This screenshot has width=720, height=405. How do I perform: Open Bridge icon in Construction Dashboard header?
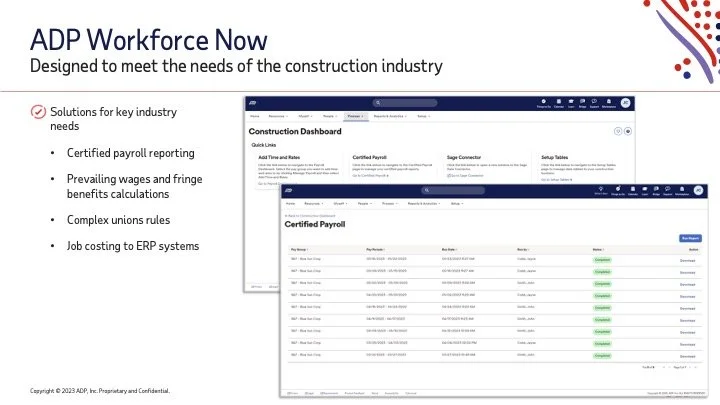tap(582, 103)
